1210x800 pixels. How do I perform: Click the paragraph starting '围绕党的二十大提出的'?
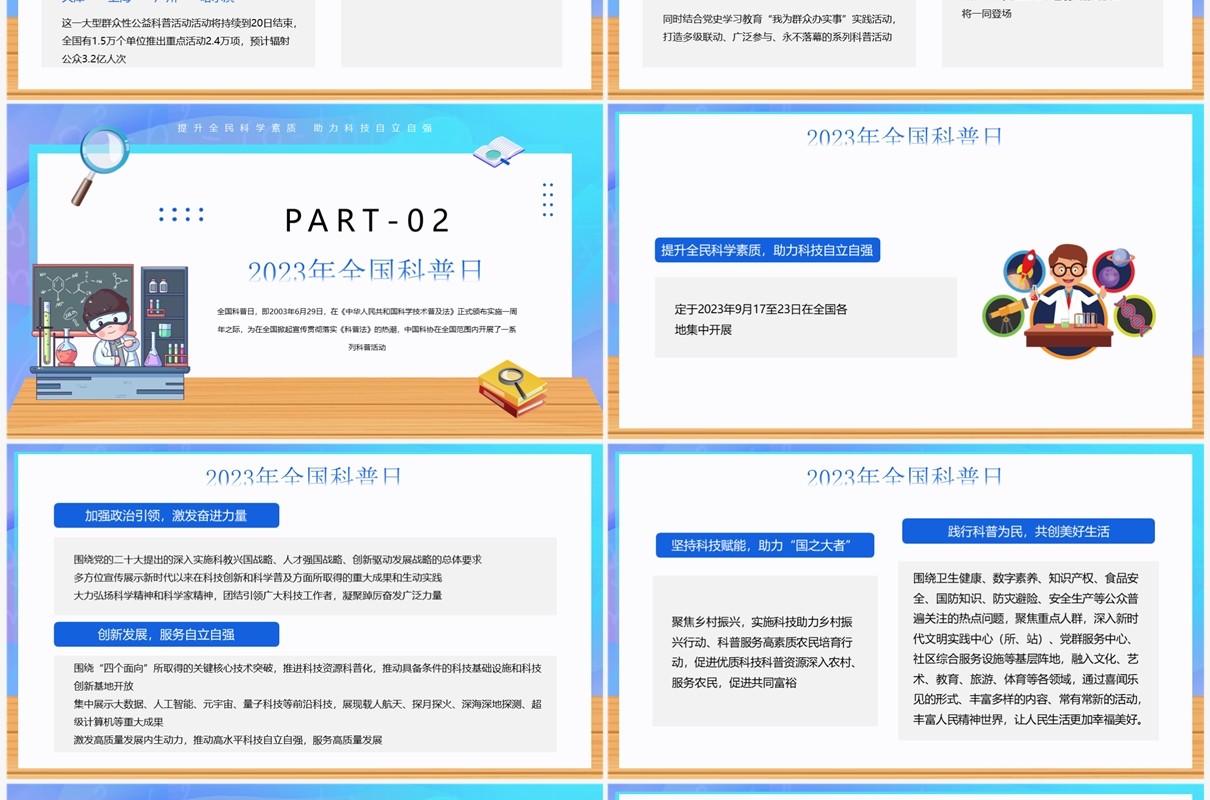pyautogui.click(x=278, y=577)
